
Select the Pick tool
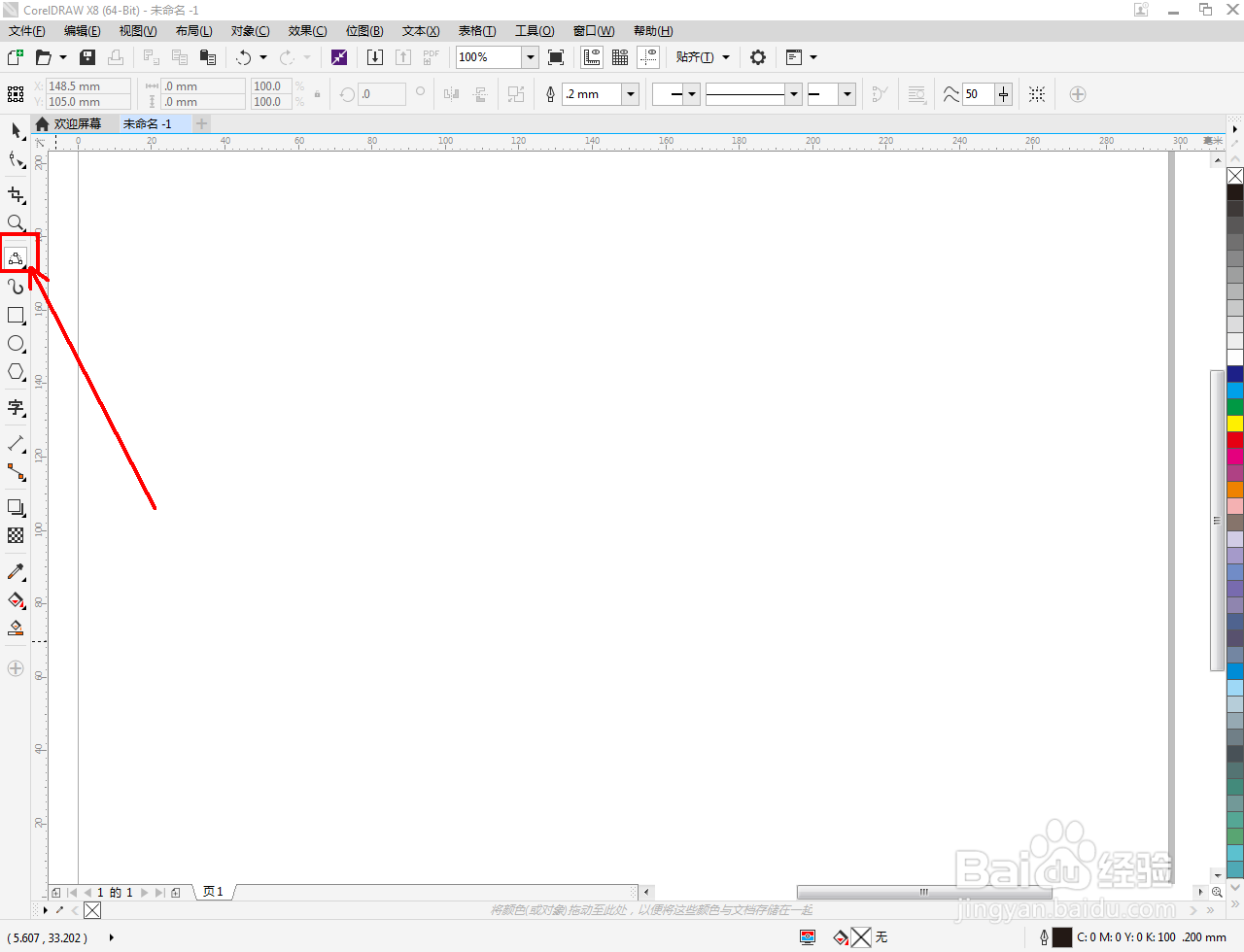tap(16, 130)
